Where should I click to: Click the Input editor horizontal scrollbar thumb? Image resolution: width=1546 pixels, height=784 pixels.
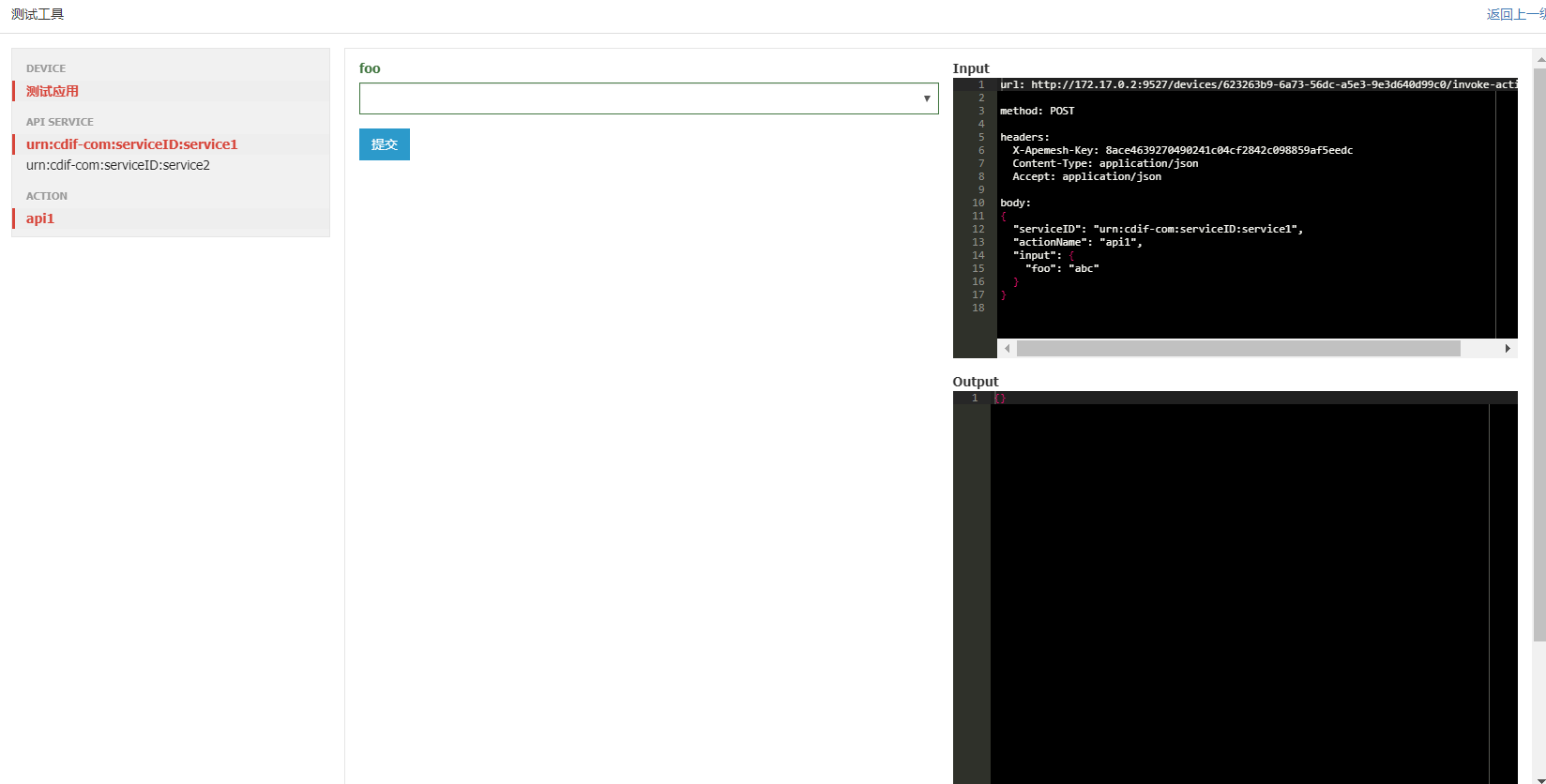pyautogui.click(x=1238, y=348)
